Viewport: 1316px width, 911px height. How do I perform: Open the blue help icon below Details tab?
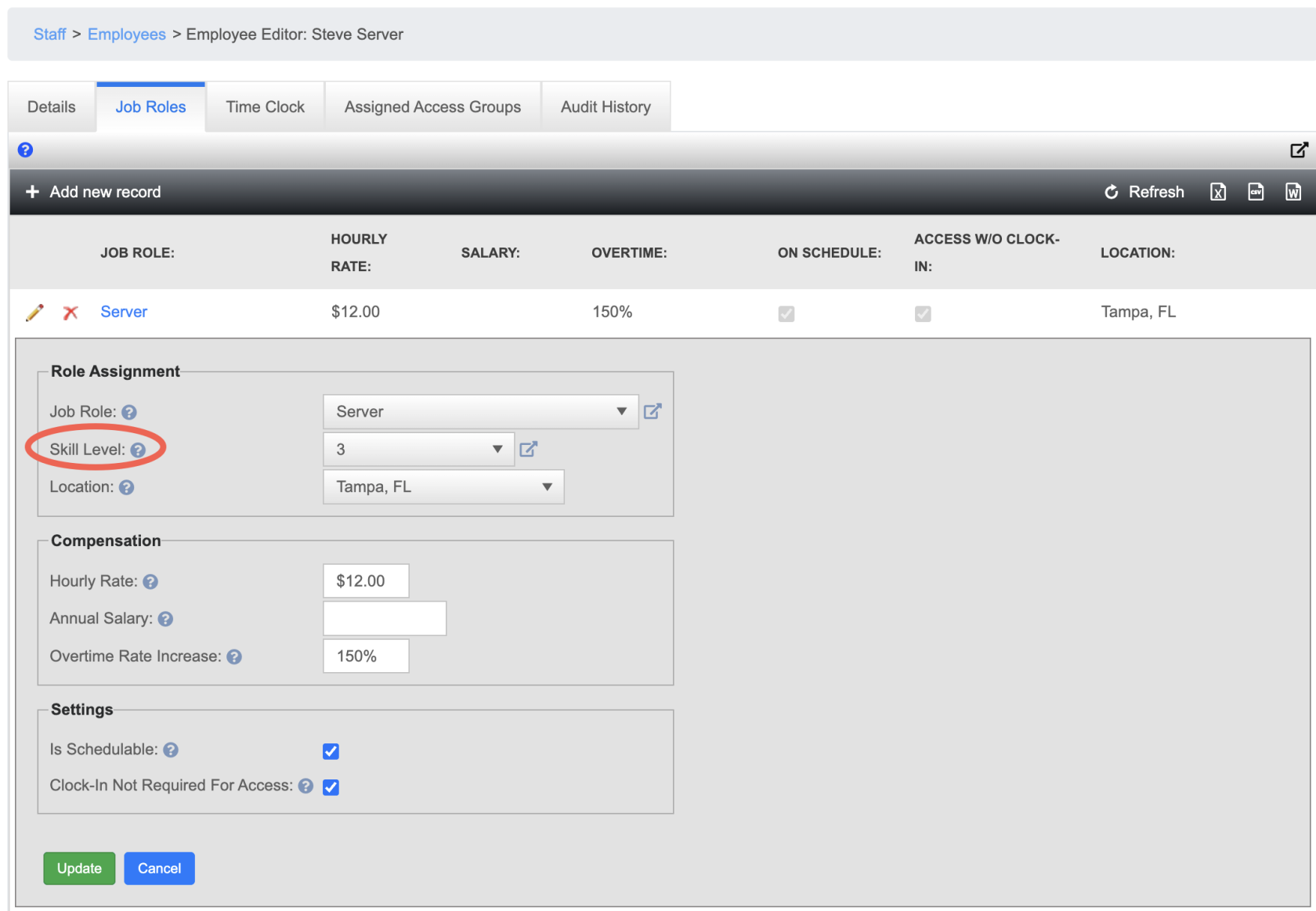(x=25, y=150)
